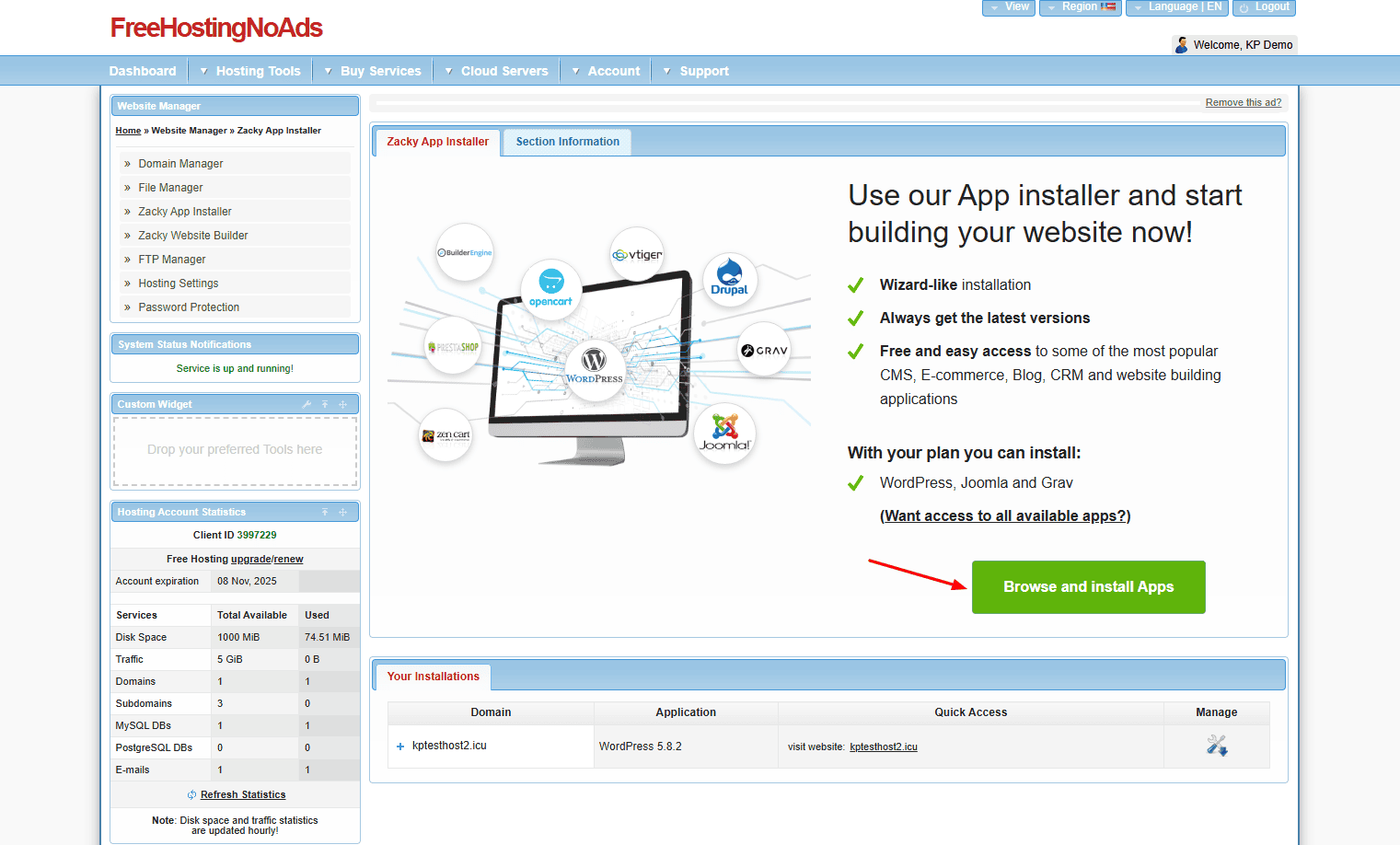Click the MySQL DBs row label
Viewport: 1400px width, 845px height.
click(144, 725)
